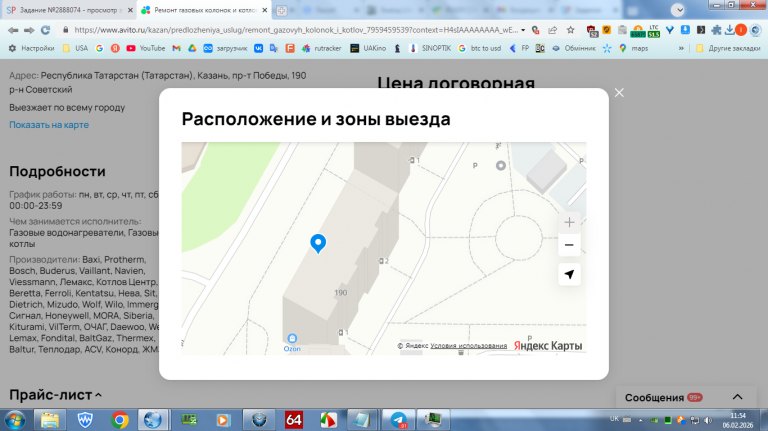The image size is (768, 431).
Task: Zoom out on the Yandex map
Action: pyautogui.click(x=569, y=245)
